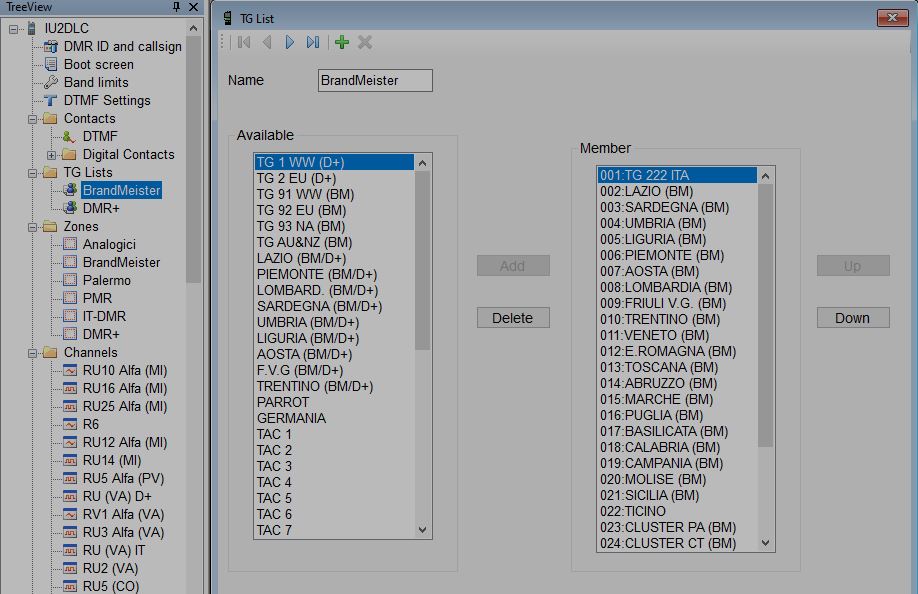Image resolution: width=918 pixels, height=594 pixels.
Task: Click the PMR zone icon
Action: coord(70,298)
